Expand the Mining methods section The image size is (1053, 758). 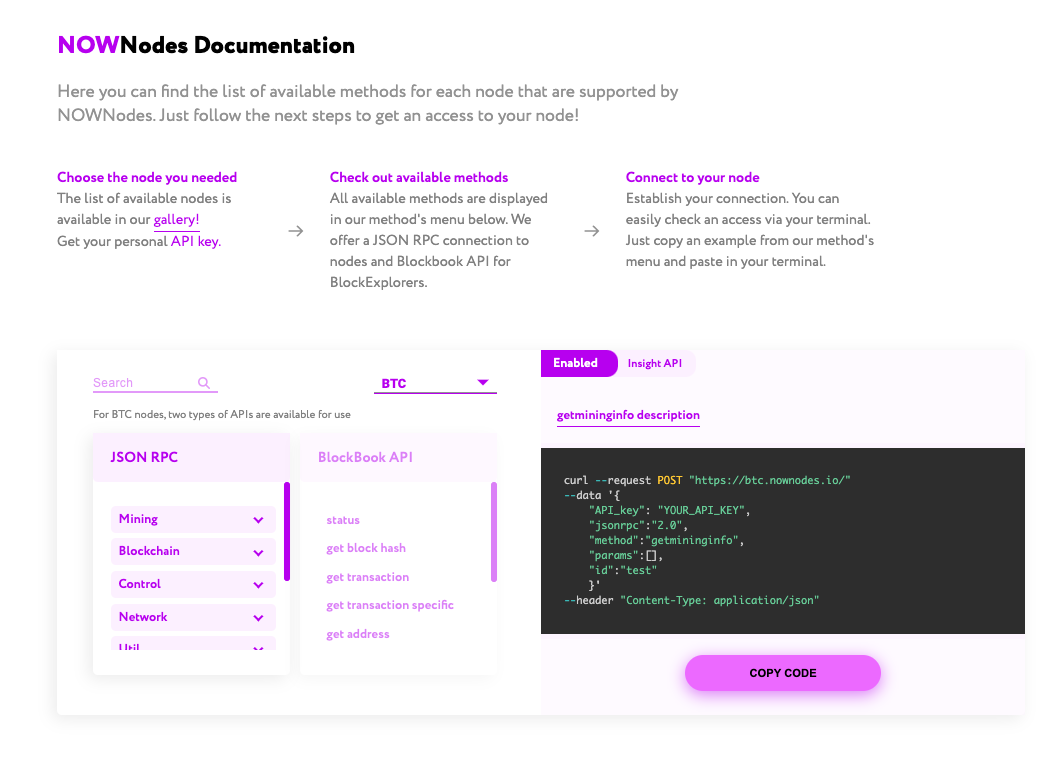pyautogui.click(x=193, y=519)
